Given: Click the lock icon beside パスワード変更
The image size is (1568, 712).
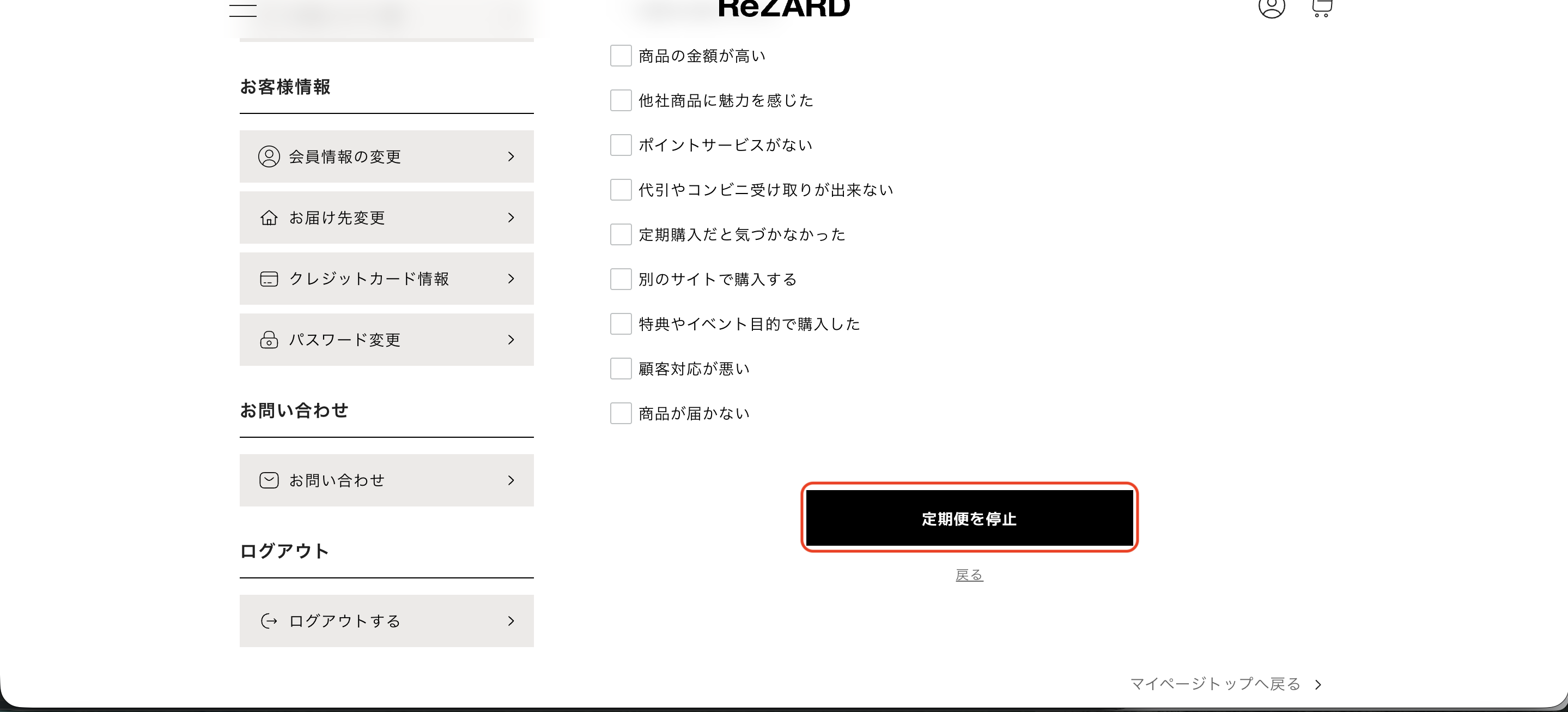Looking at the screenshot, I should [x=269, y=340].
